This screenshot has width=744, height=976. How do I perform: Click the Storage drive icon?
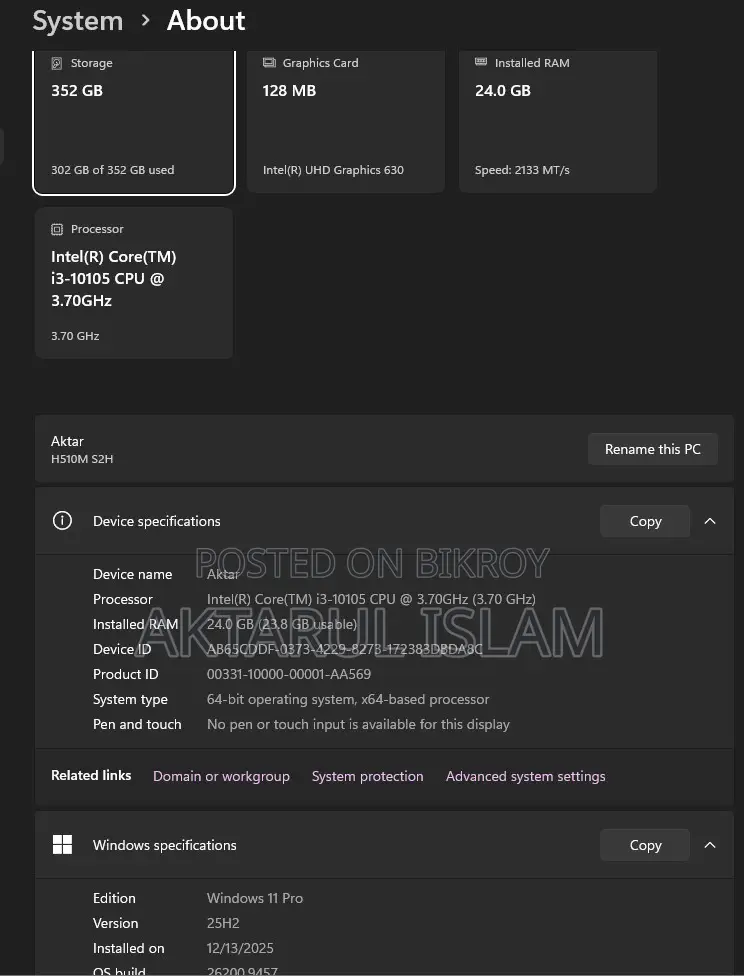pyautogui.click(x=57, y=63)
